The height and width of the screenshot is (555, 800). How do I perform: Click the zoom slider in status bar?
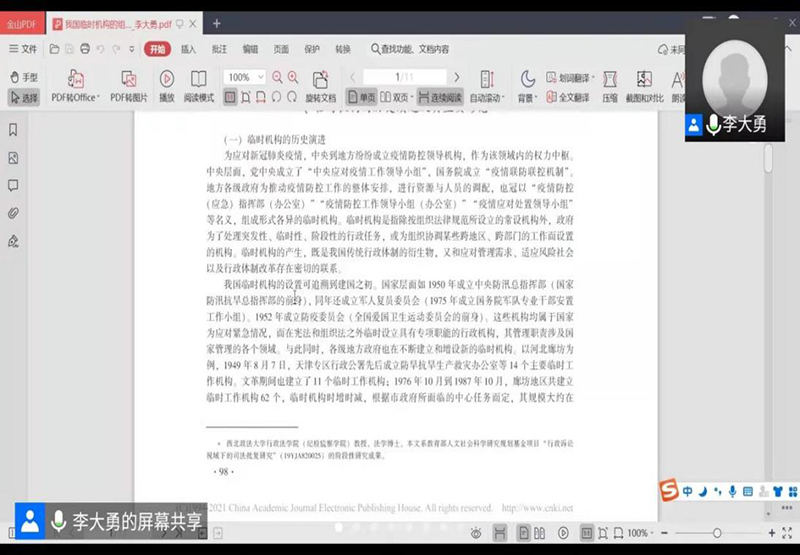click(716, 533)
